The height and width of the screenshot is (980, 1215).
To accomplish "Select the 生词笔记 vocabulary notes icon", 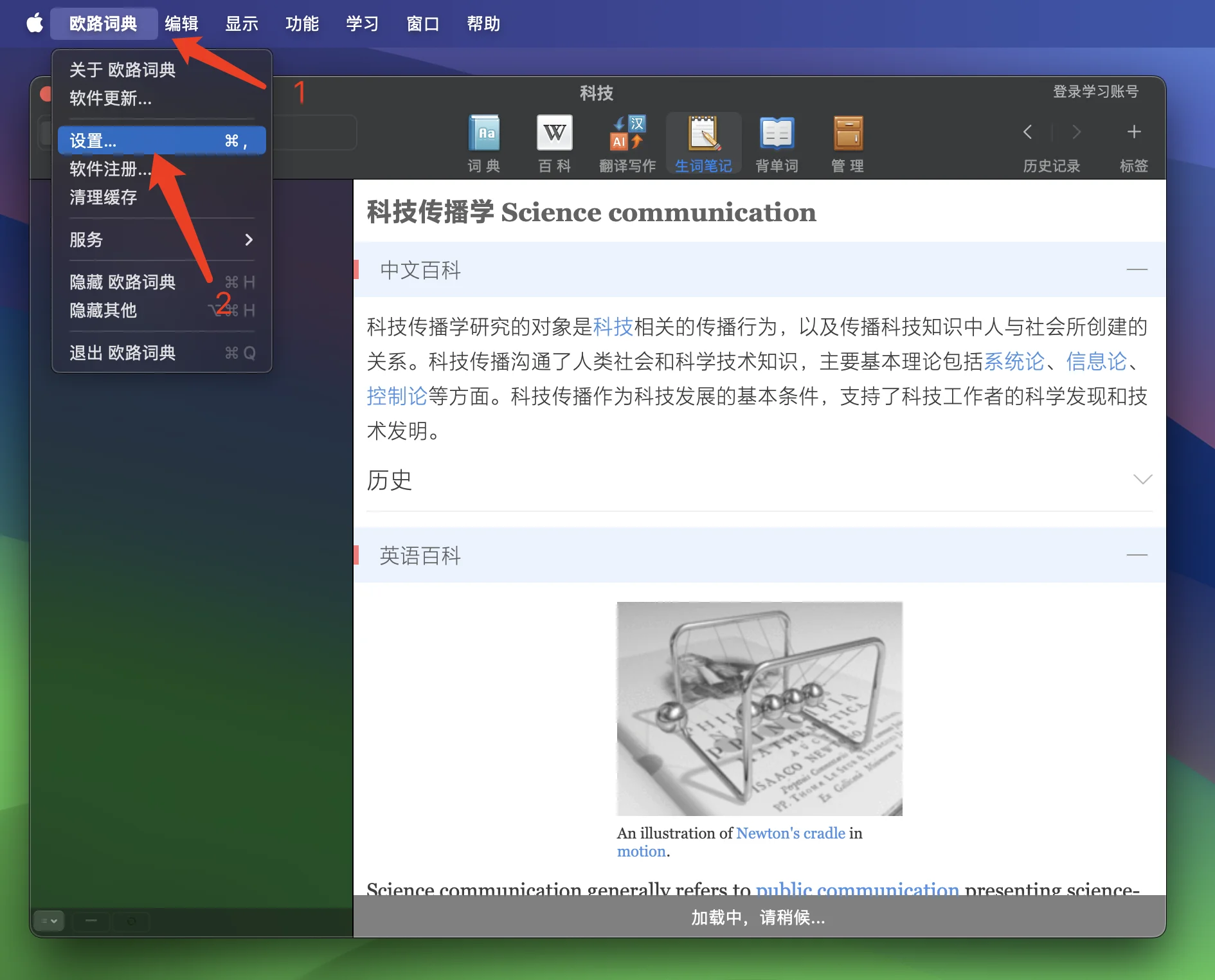I will (703, 144).
